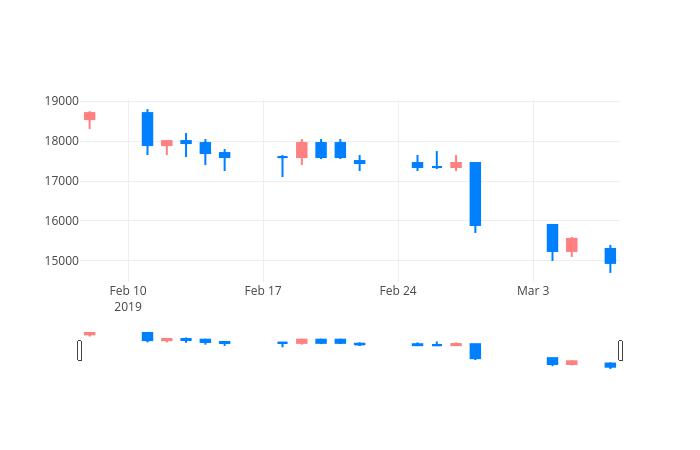Click the Mar 3 x-axis label
This screenshot has width=700, height=450.
coord(533,291)
